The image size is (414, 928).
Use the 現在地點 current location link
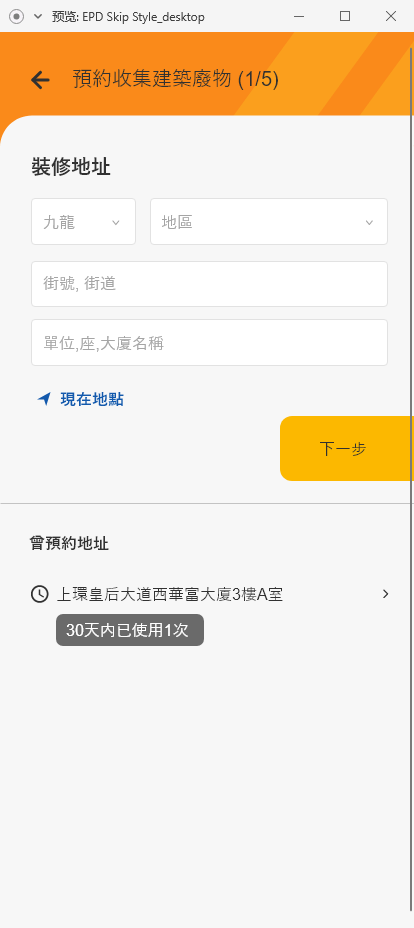(x=92, y=399)
